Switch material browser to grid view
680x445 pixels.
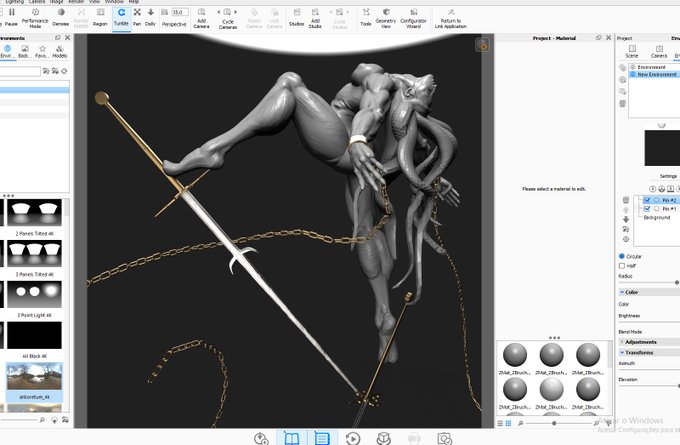[x=508, y=423]
